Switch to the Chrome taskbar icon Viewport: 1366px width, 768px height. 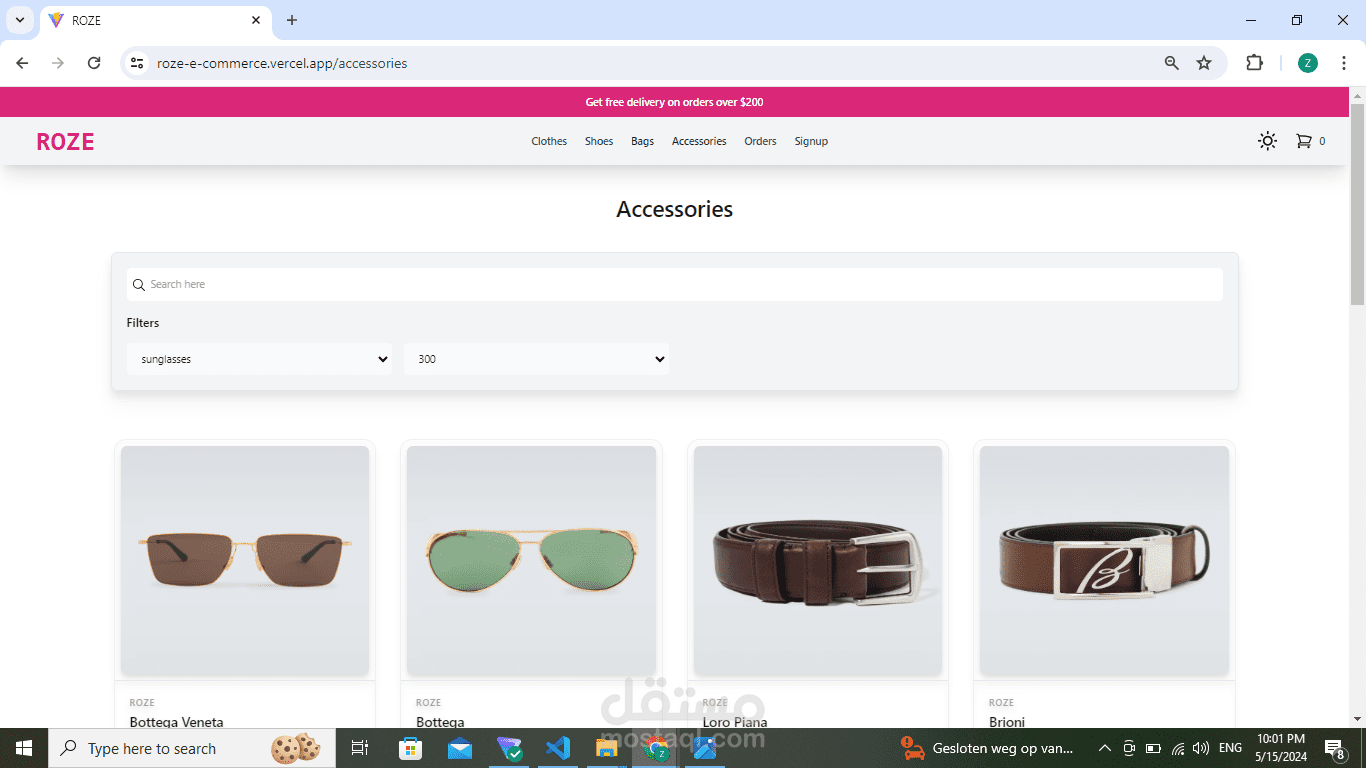(x=656, y=748)
